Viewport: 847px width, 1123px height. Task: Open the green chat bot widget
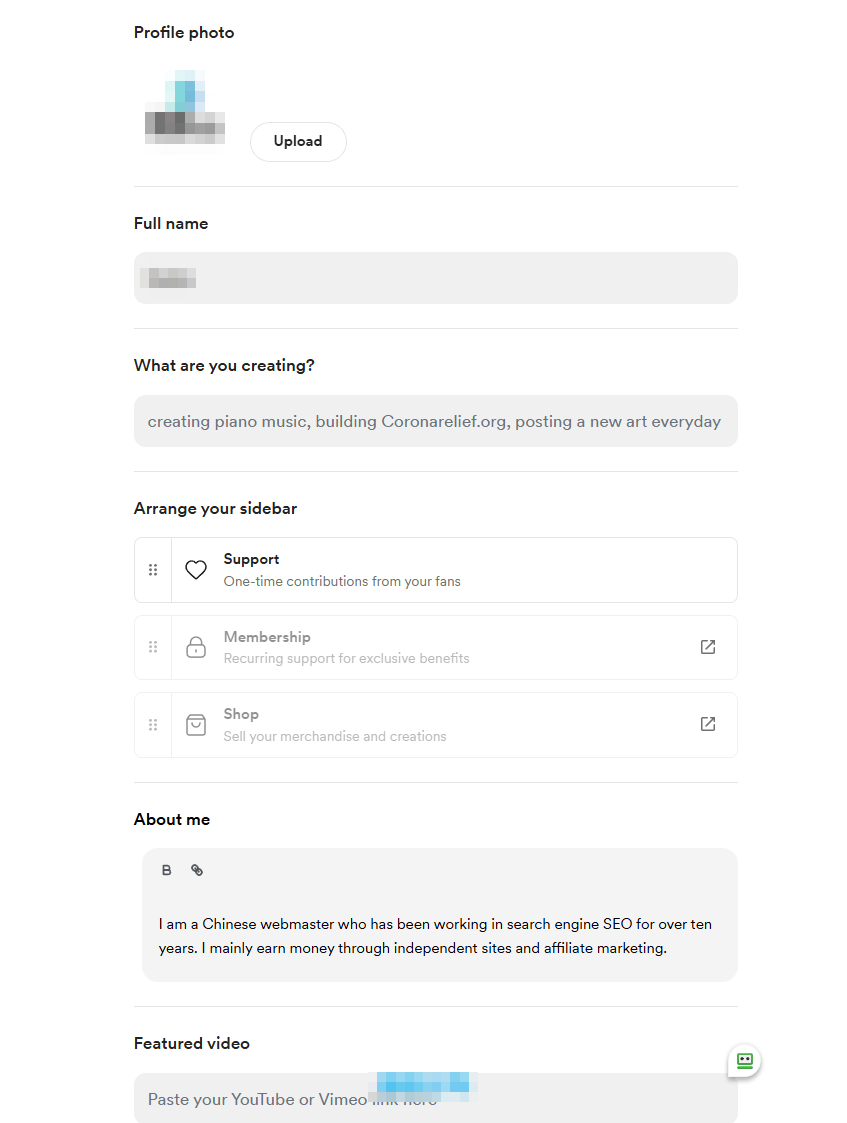point(745,1061)
